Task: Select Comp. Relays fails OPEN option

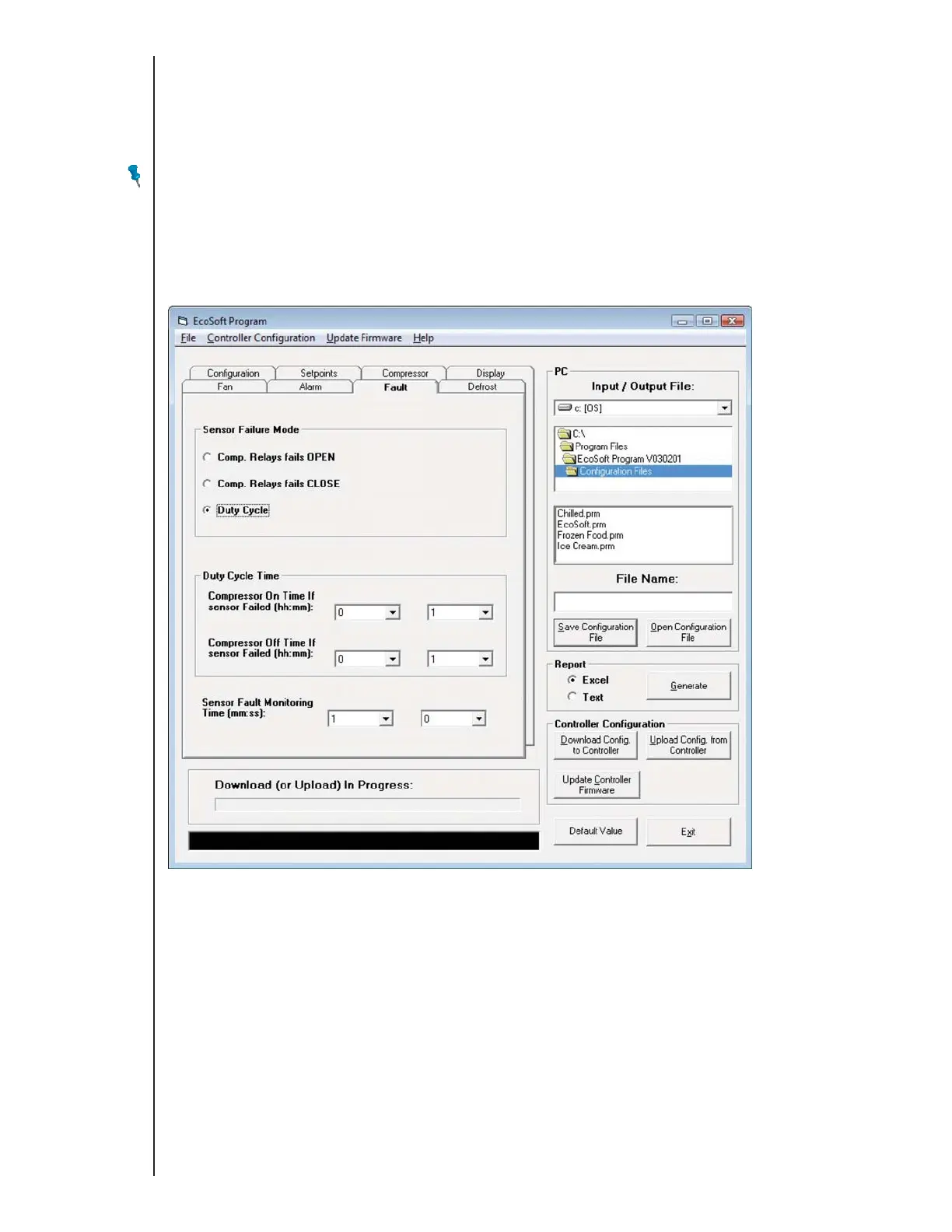Action: coord(207,457)
